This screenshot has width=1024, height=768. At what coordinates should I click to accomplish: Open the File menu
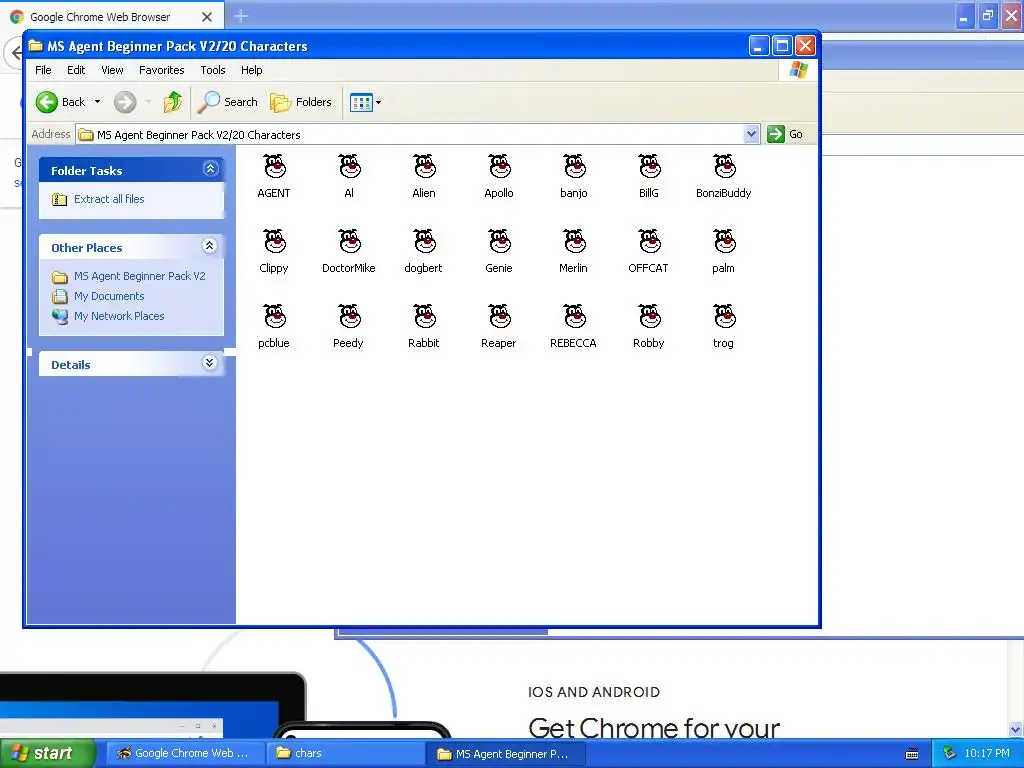click(x=43, y=70)
